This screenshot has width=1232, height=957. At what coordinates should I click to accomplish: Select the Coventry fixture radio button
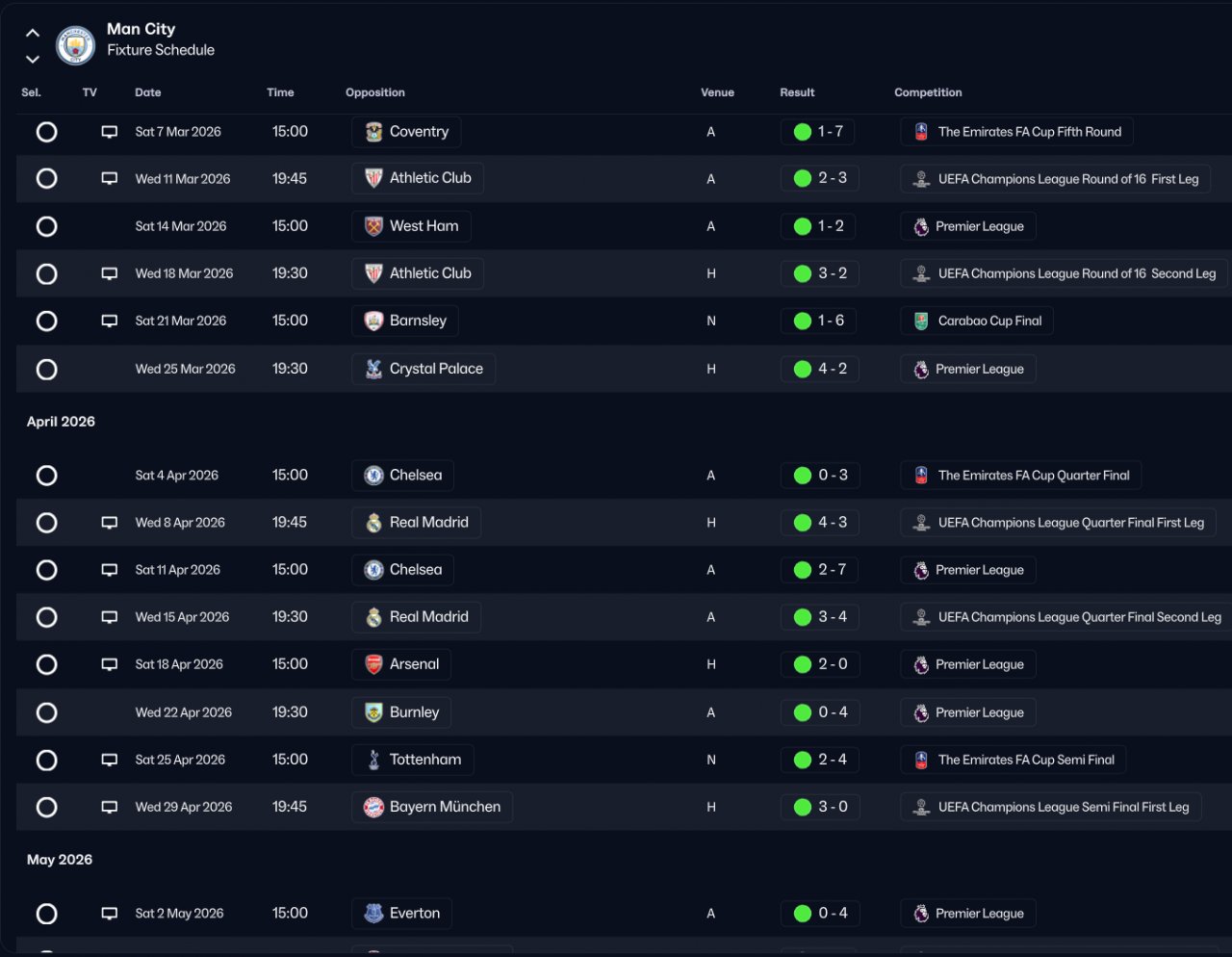tap(46, 132)
